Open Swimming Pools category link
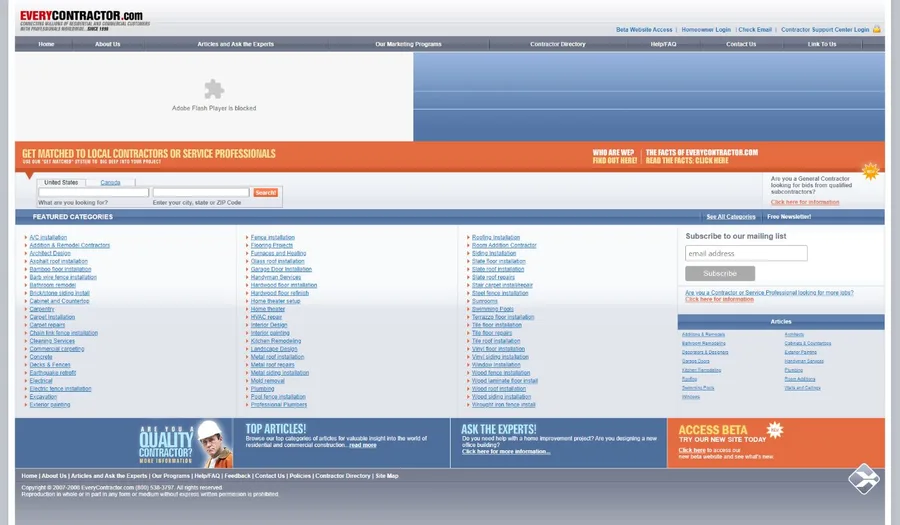The height and width of the screenshot is (525, 900). pos(492,309)
